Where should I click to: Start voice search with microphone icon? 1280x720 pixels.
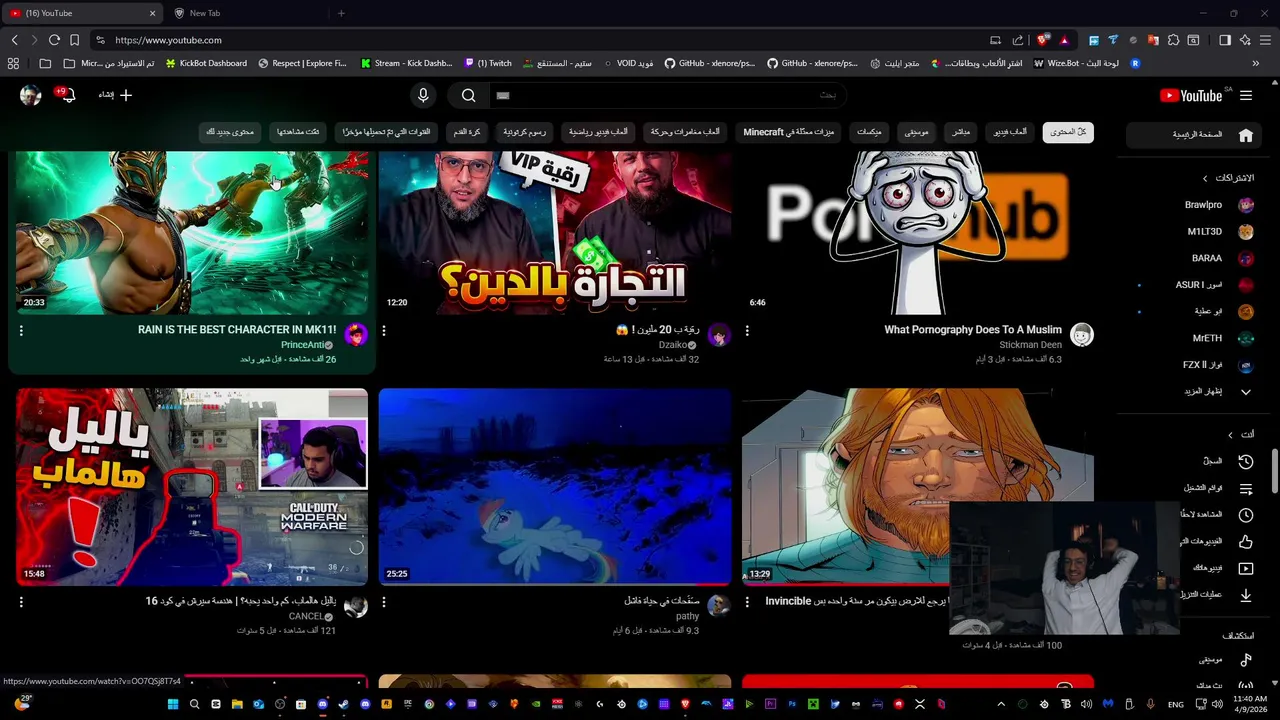[423, 95]
